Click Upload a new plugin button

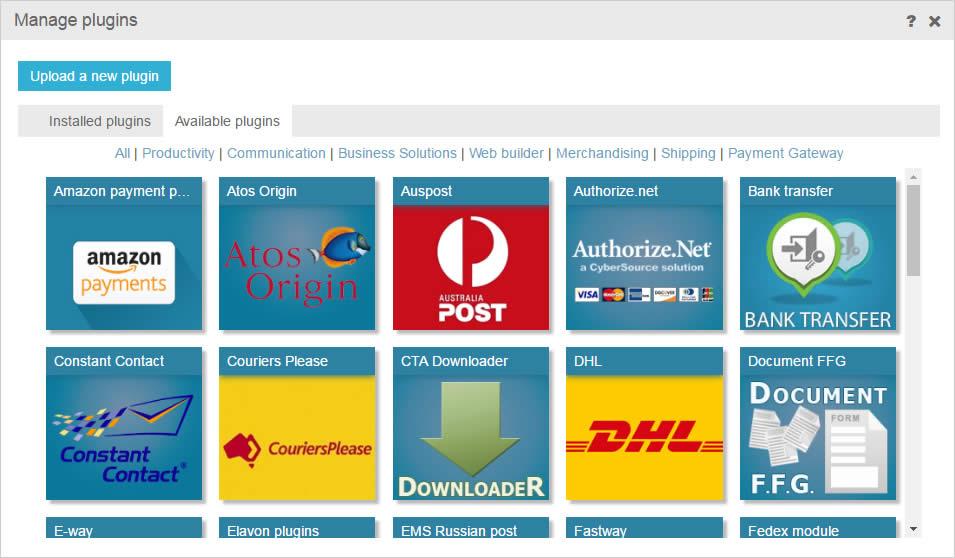[94, 76]
